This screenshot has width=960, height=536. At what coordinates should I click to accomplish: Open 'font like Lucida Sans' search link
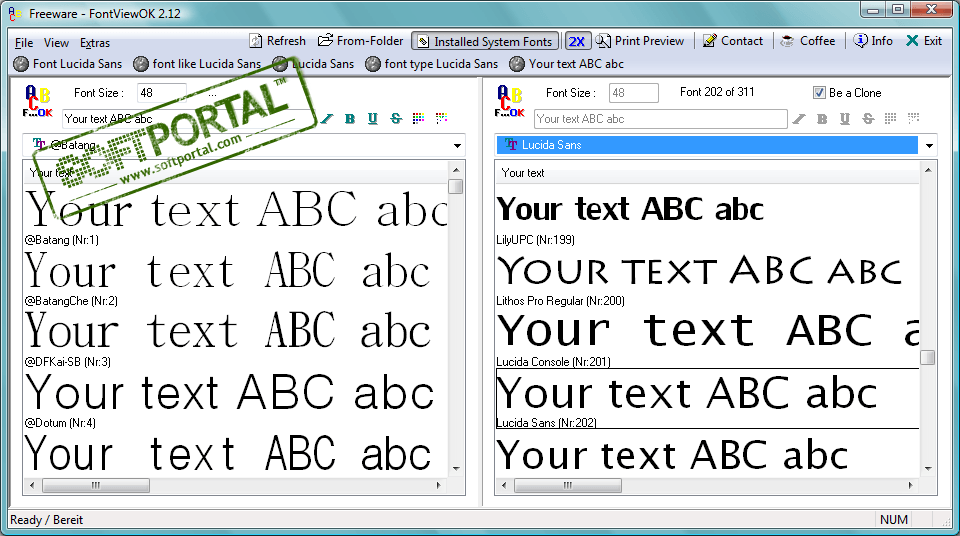(x=197, y=64)
